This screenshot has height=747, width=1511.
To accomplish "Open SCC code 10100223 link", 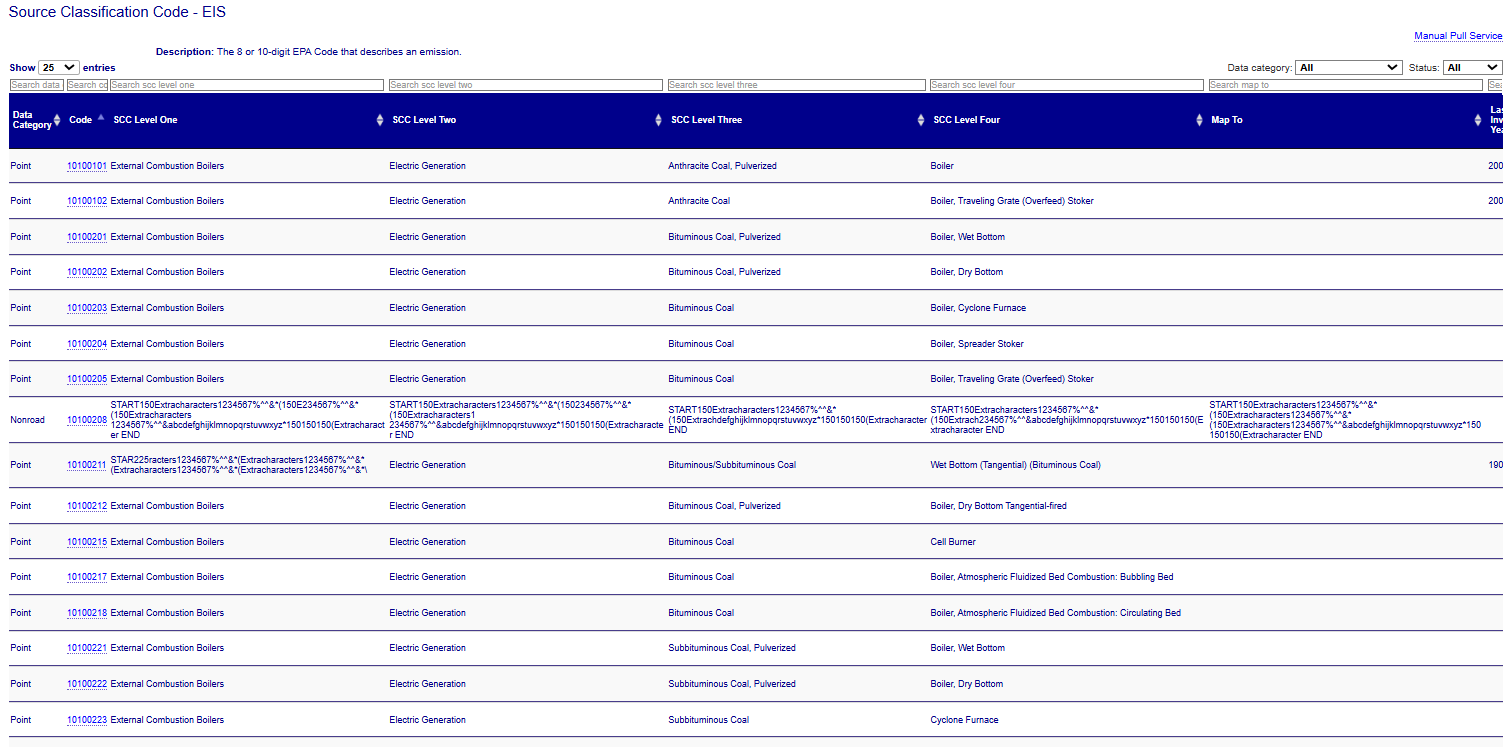I will 86,720.
